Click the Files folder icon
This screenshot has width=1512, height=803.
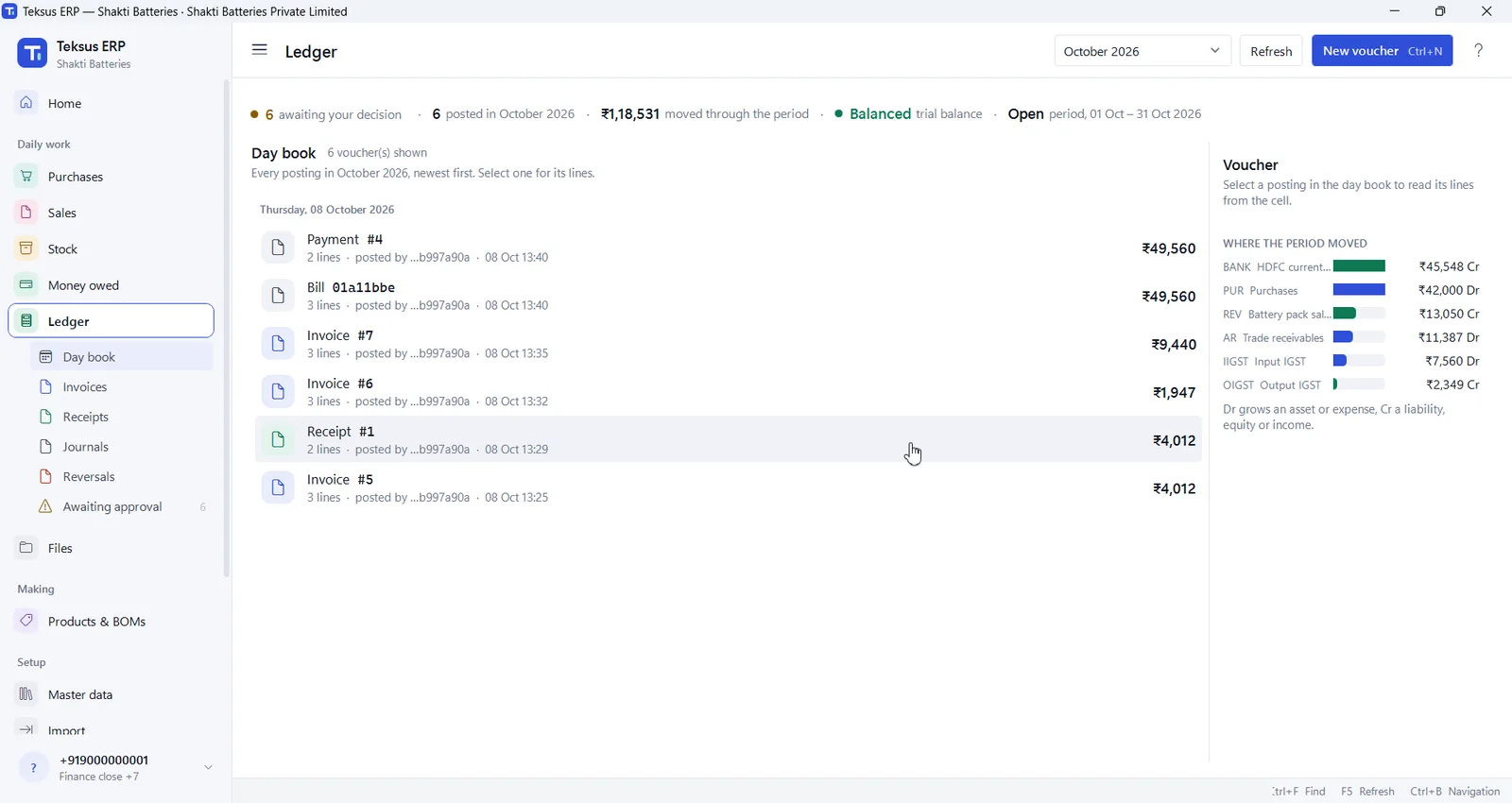[x=26, y=548]
